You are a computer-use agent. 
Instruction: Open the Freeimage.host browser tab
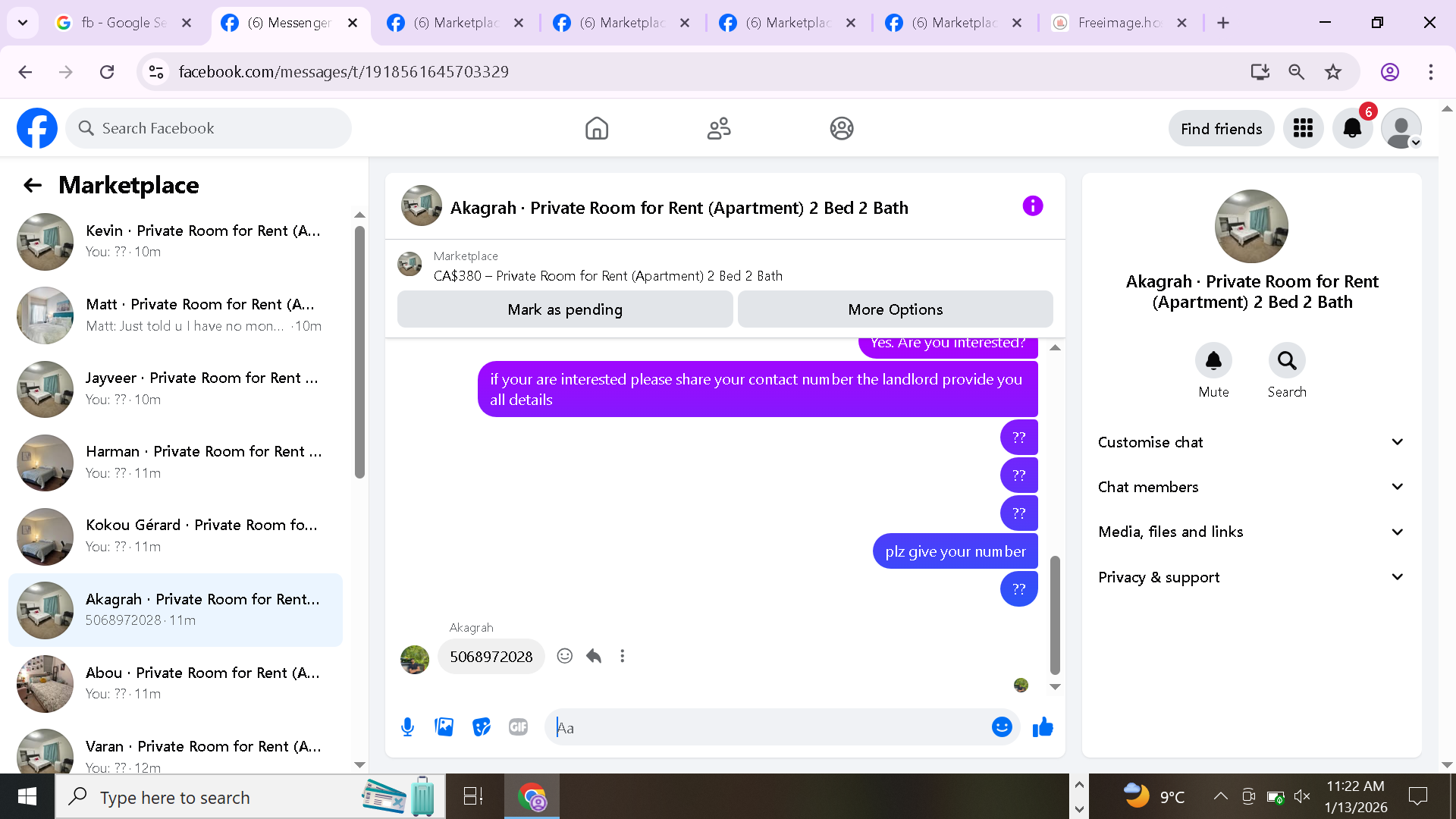[1119, 23]
